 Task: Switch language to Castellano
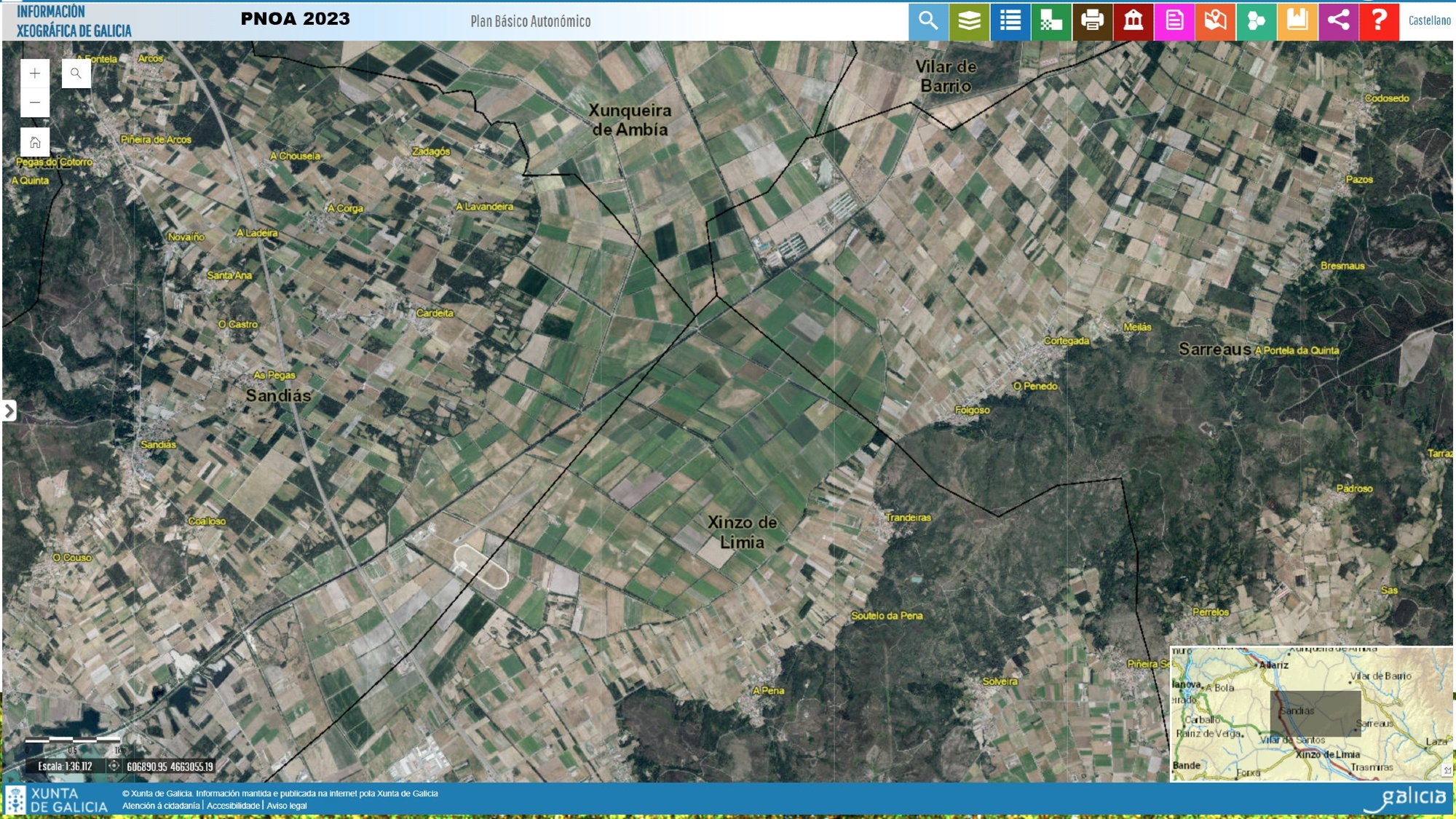[1429, 20]
